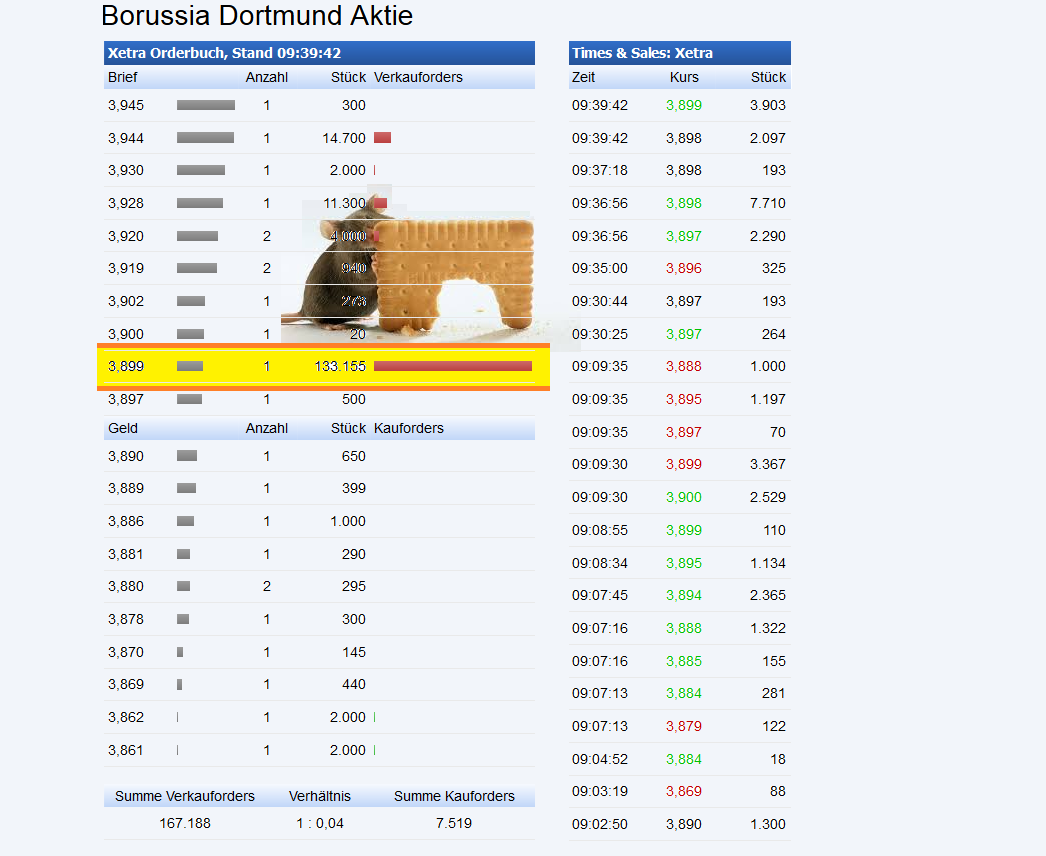1046x856 pixels.
Task: Click the 14.700 quantity in the 3,944 row
Action: (x=344, y=138)
